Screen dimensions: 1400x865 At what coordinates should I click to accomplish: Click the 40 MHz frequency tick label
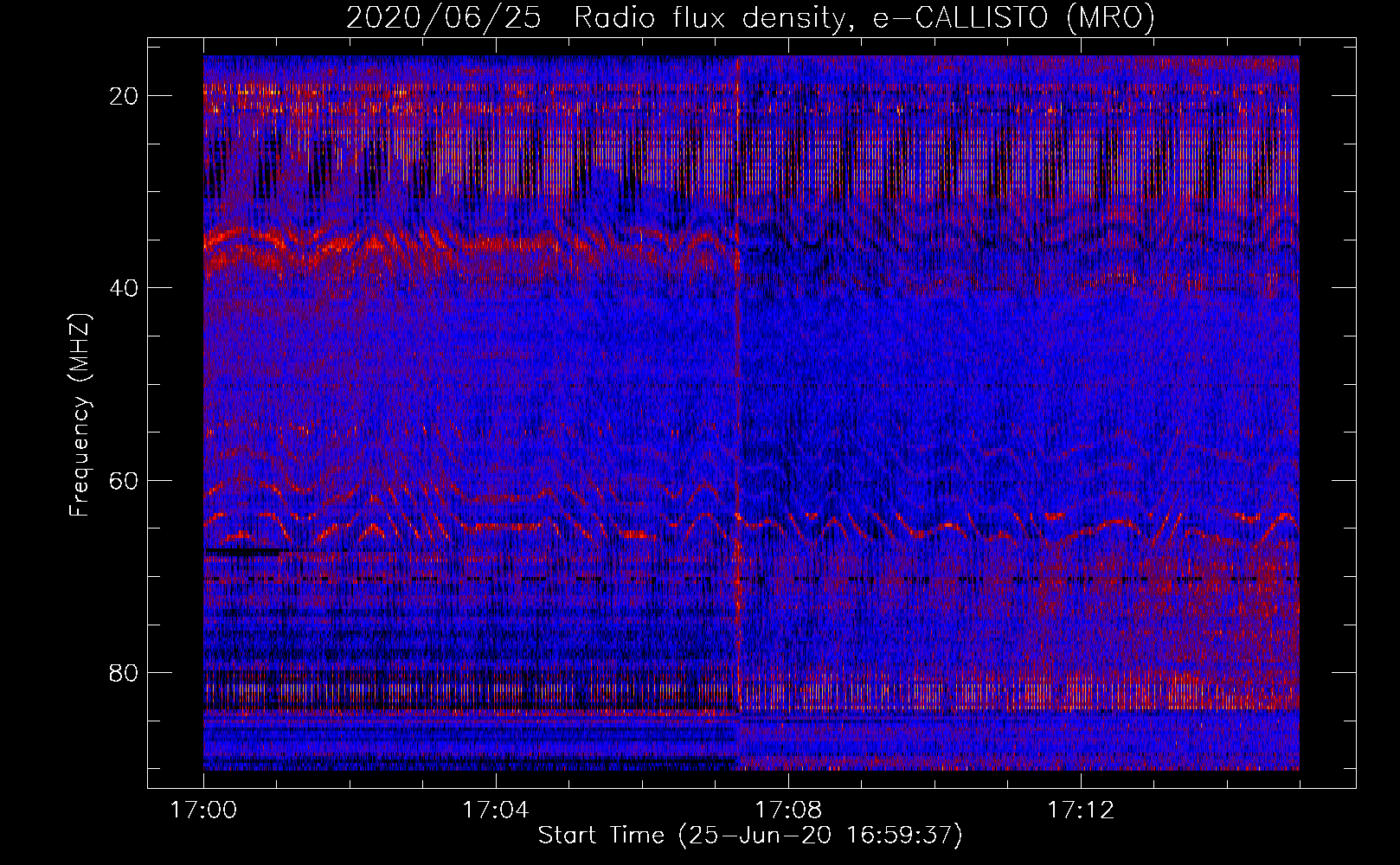click(x=125, y=287)
